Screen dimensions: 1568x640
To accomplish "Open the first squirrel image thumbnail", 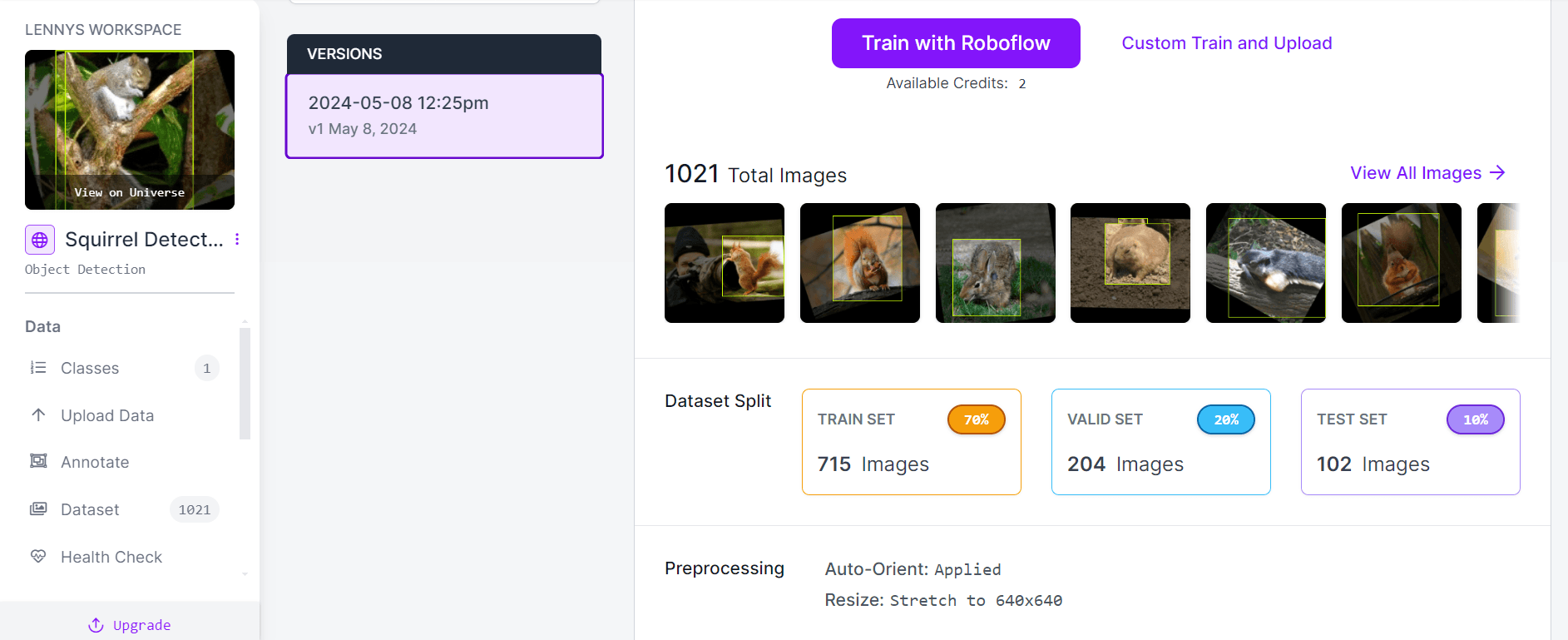I will click(725, 263).
